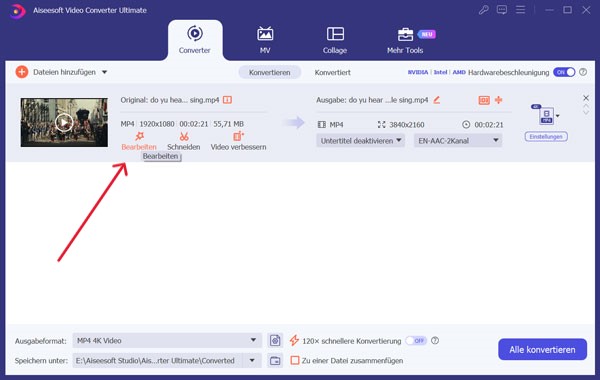
Task: Click the output resolution 3840x2160 text
Action: [406, 124]
